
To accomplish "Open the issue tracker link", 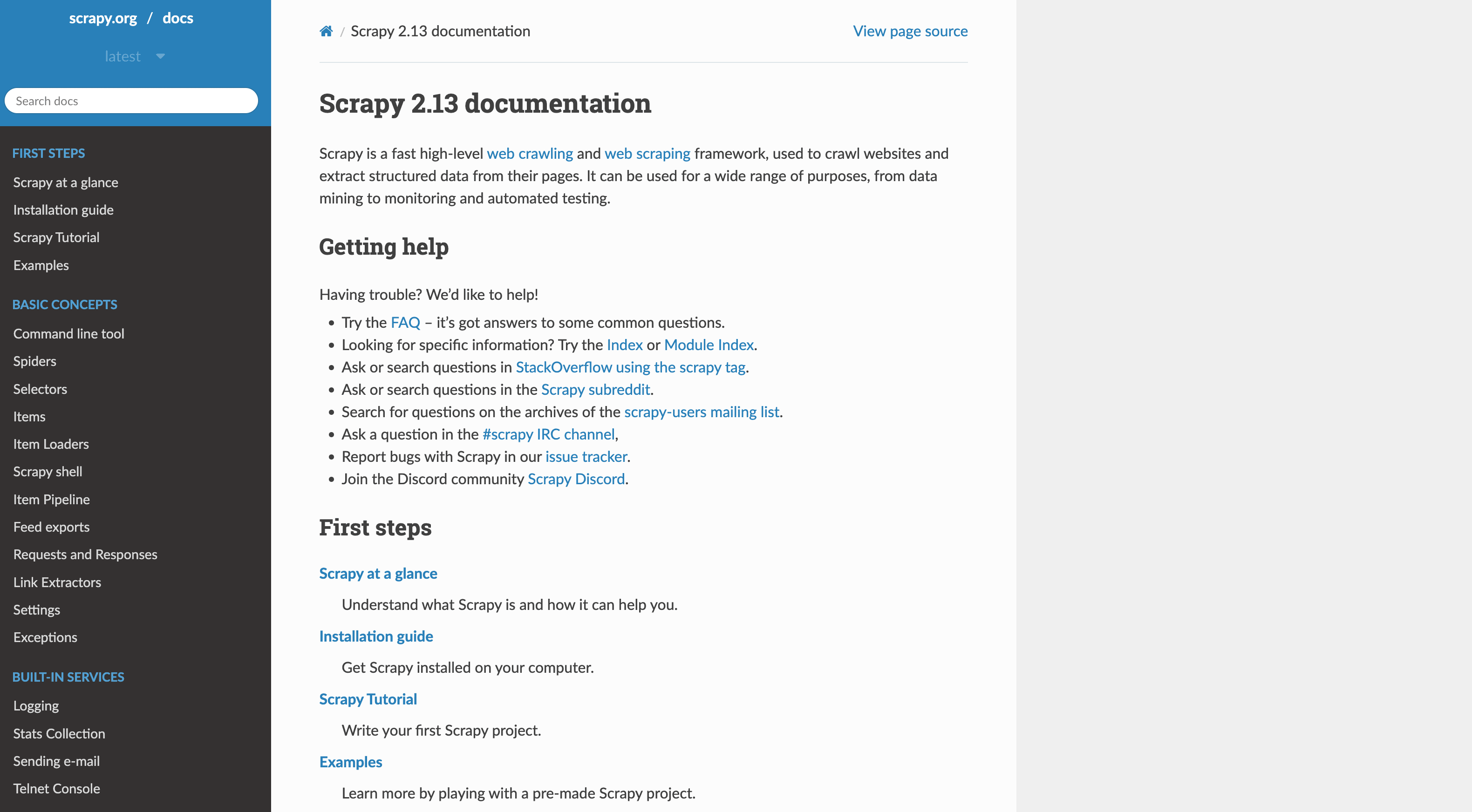I will pyautogui.click(x=586, y=456).
